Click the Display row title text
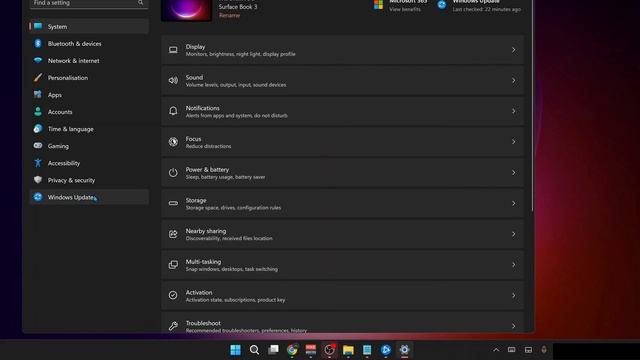Screen dimensions: 640x360 196,47
